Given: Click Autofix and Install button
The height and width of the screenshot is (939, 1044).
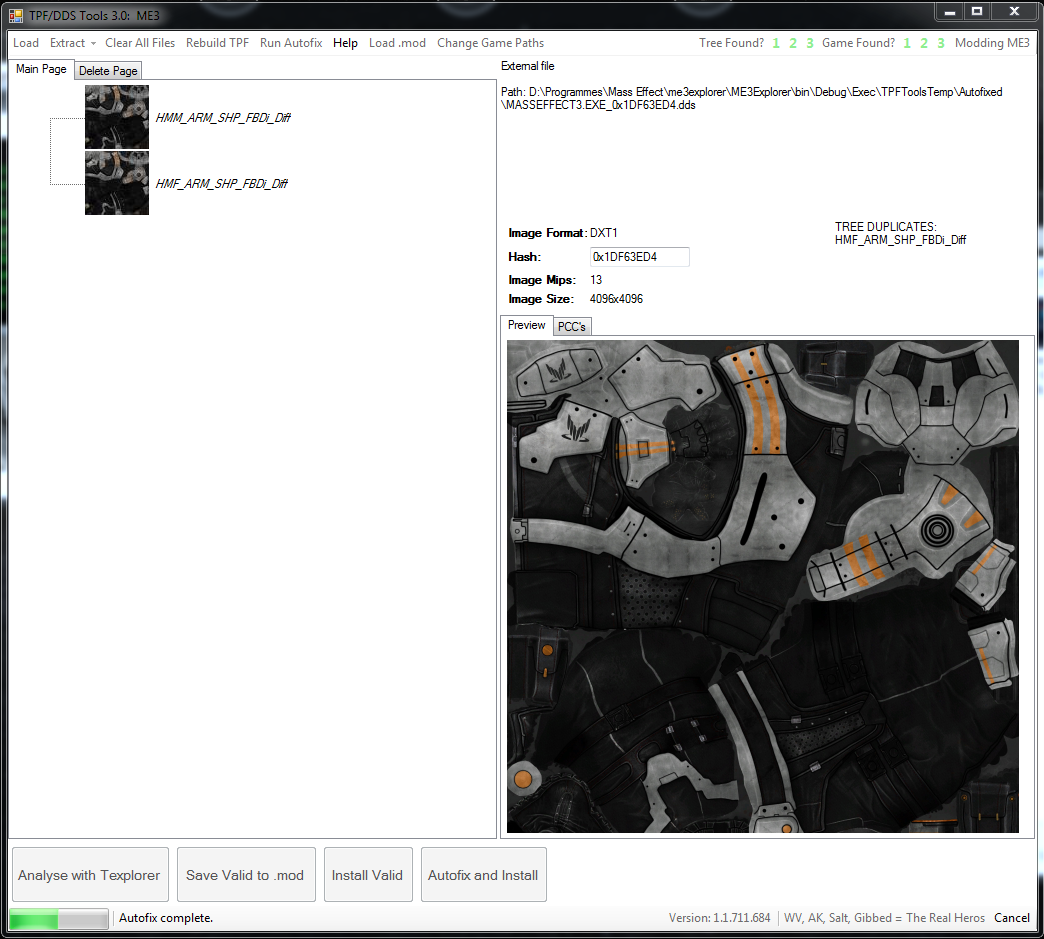Looking at the screenshot, I should (x=483, y=875).
